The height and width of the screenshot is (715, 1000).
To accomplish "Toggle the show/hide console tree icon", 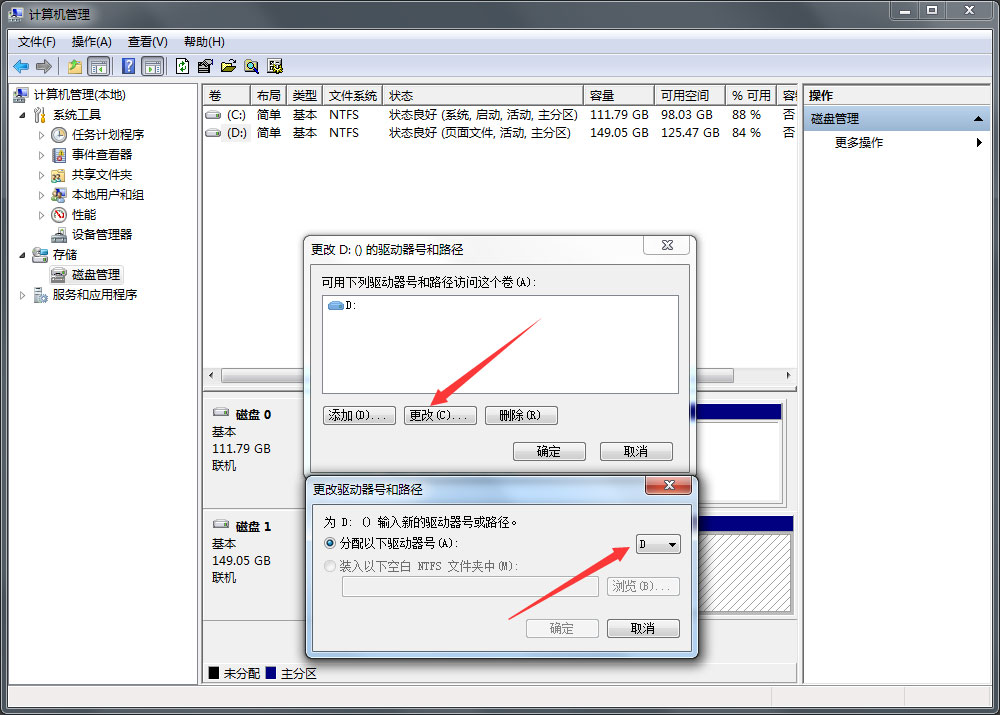I will (99, 66).
